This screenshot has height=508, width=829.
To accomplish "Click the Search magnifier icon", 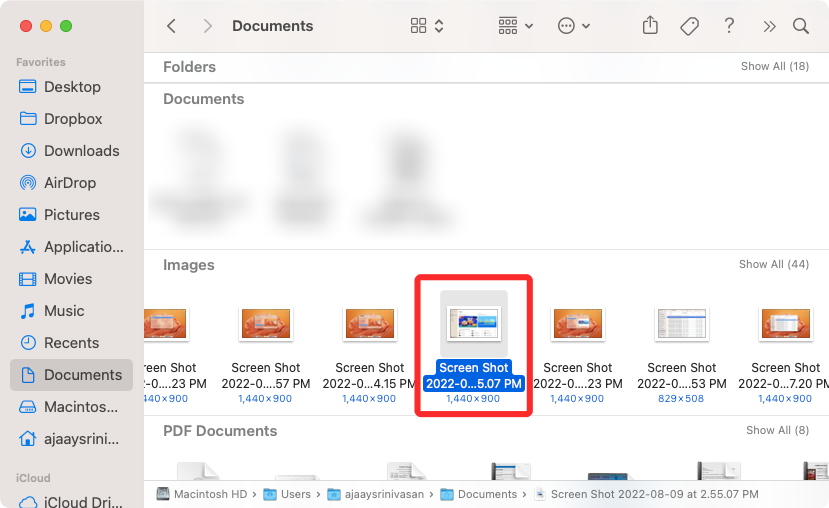I will pyautogui.click(x=800, y=26).
